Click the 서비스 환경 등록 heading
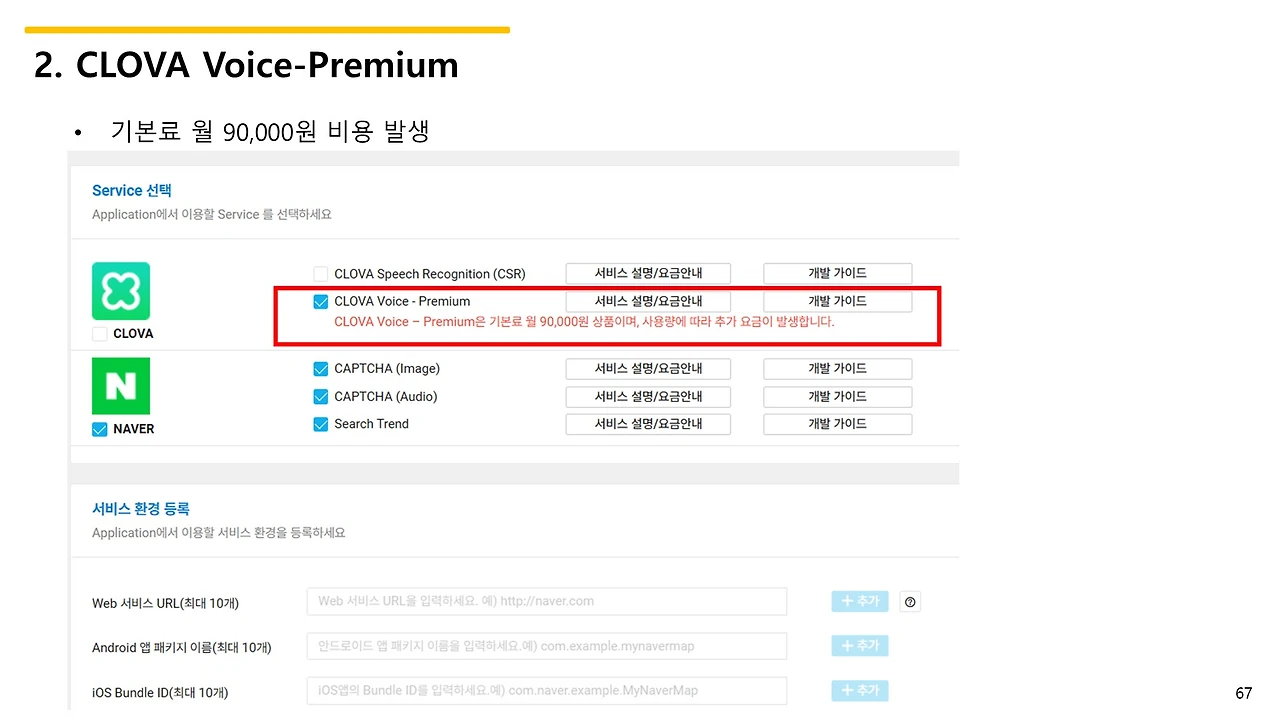The height and width of the screenshot is (720, 1280). [x=141, y=509]
